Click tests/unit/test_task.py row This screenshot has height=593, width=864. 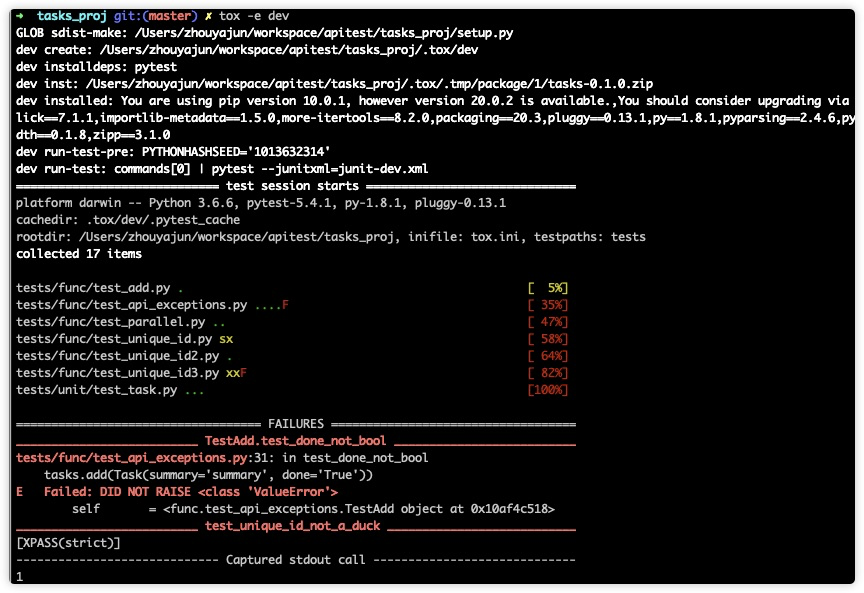coord(292,390)
